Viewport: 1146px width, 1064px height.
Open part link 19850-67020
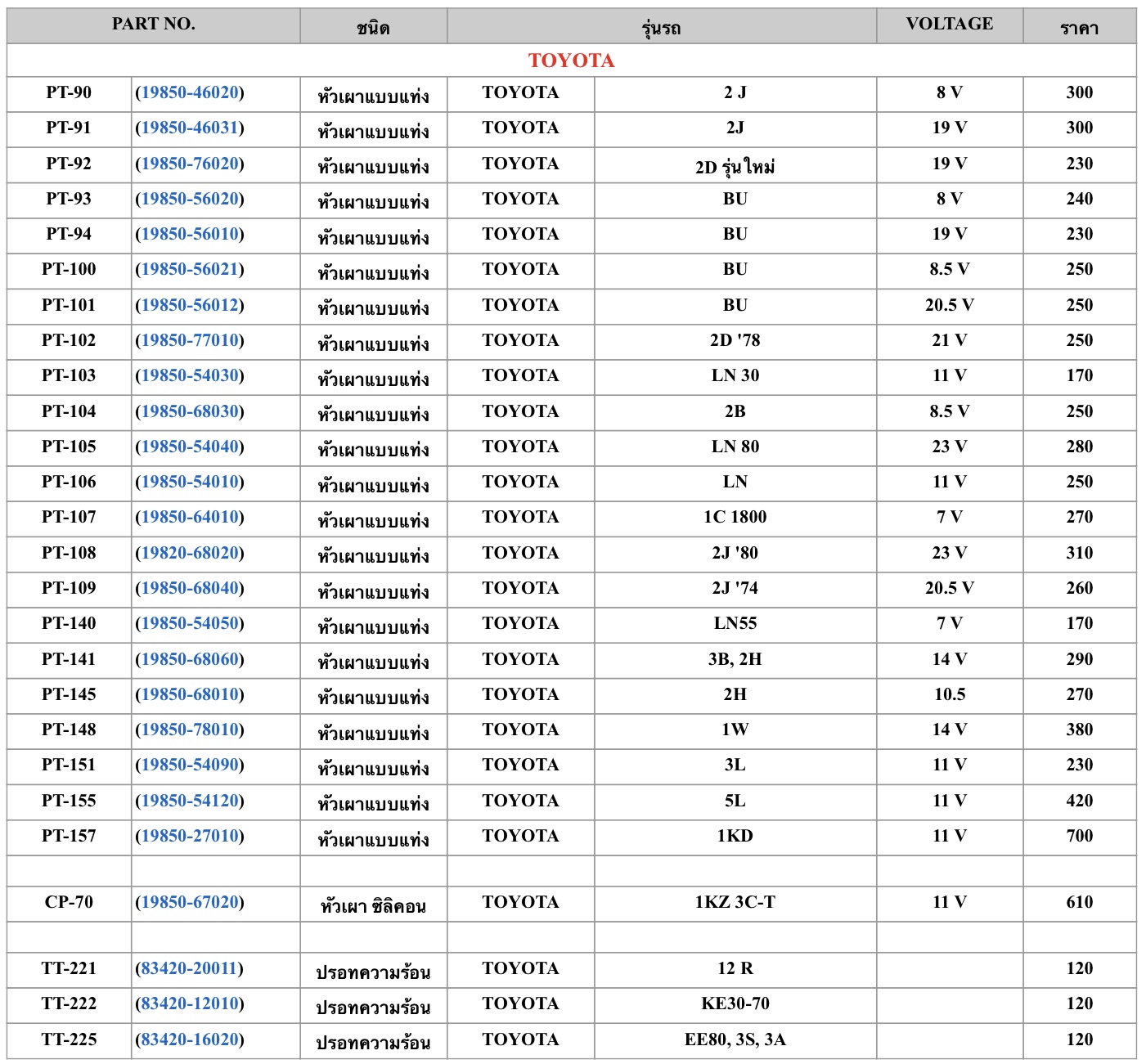coord(190,902)
